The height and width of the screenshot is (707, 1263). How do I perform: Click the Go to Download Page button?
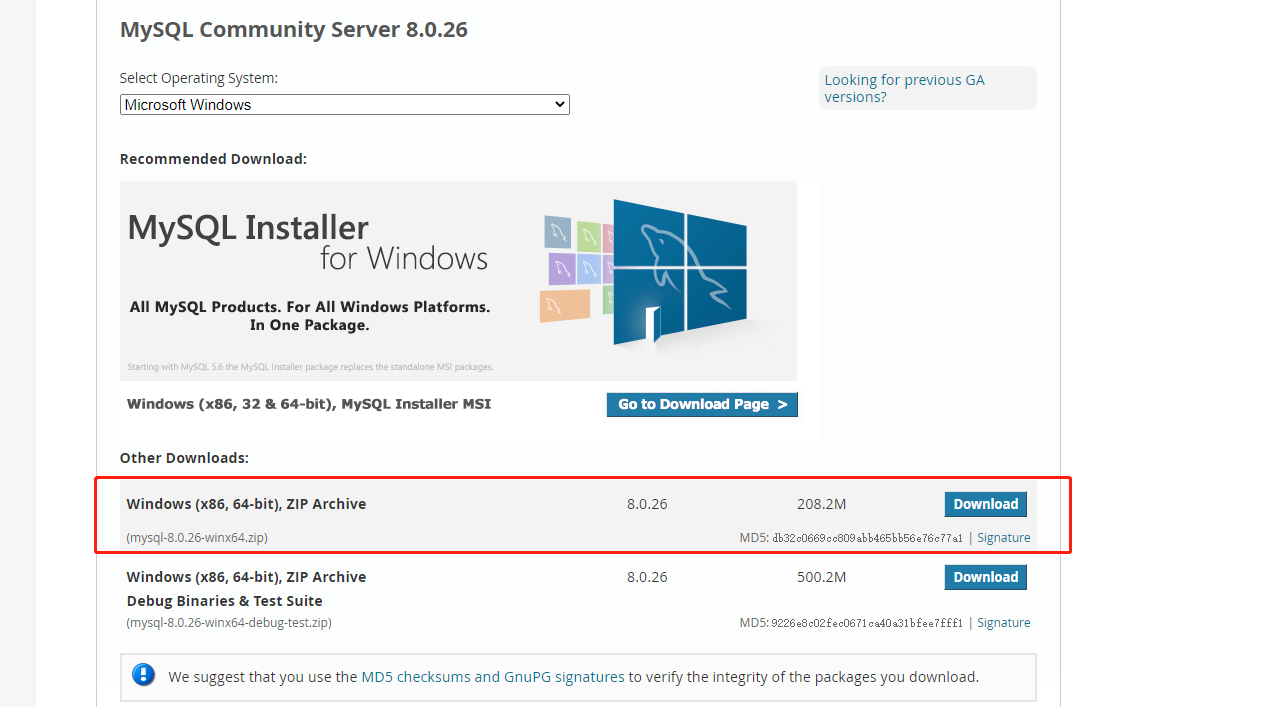pyautogui.click(x=702, y=404)
